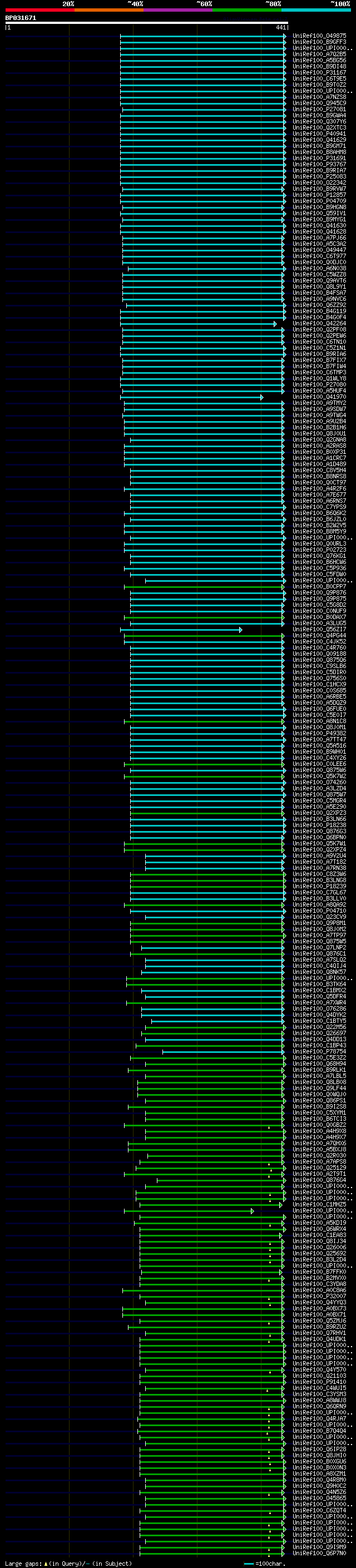The width and height of the screenshot is (356, 1568).
Task: Open hit UniRef100_P32007
Action: [x=319, y=1297]
